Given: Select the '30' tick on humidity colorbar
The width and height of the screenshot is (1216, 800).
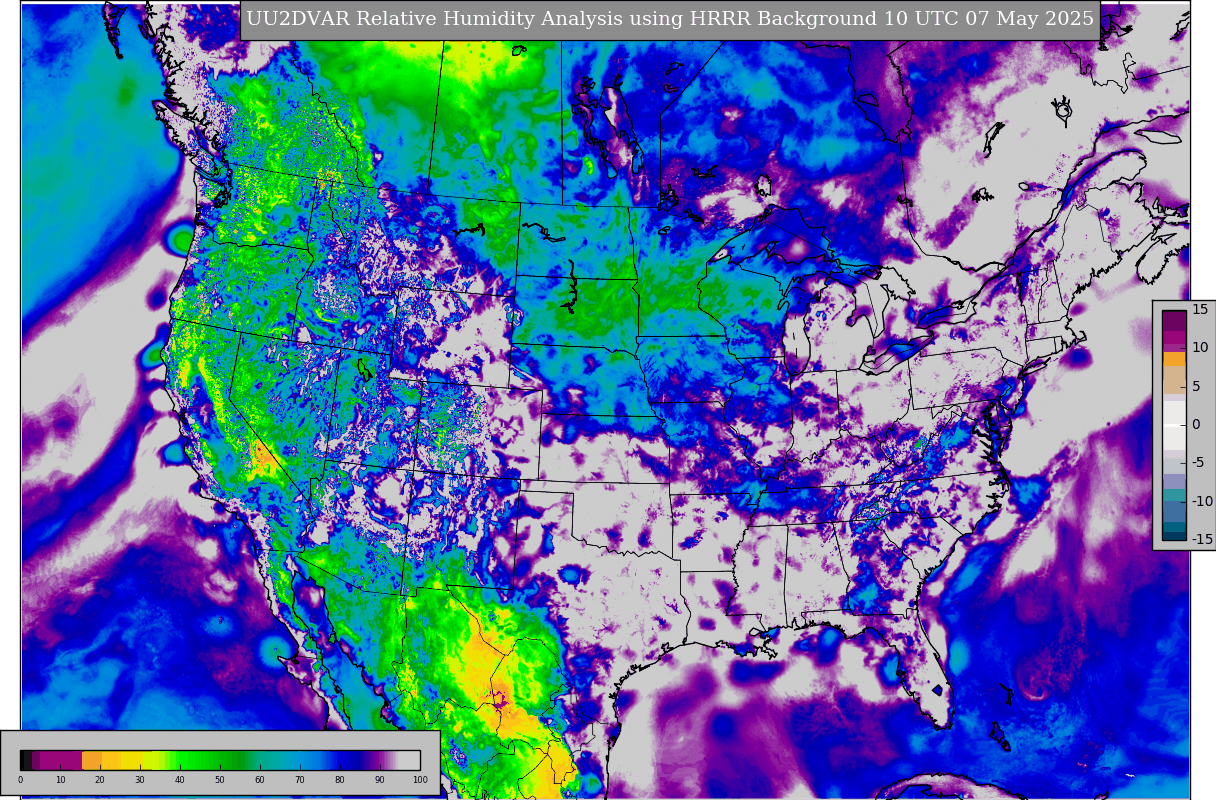Looking at the screenshot, I should (x=140, y=780).
